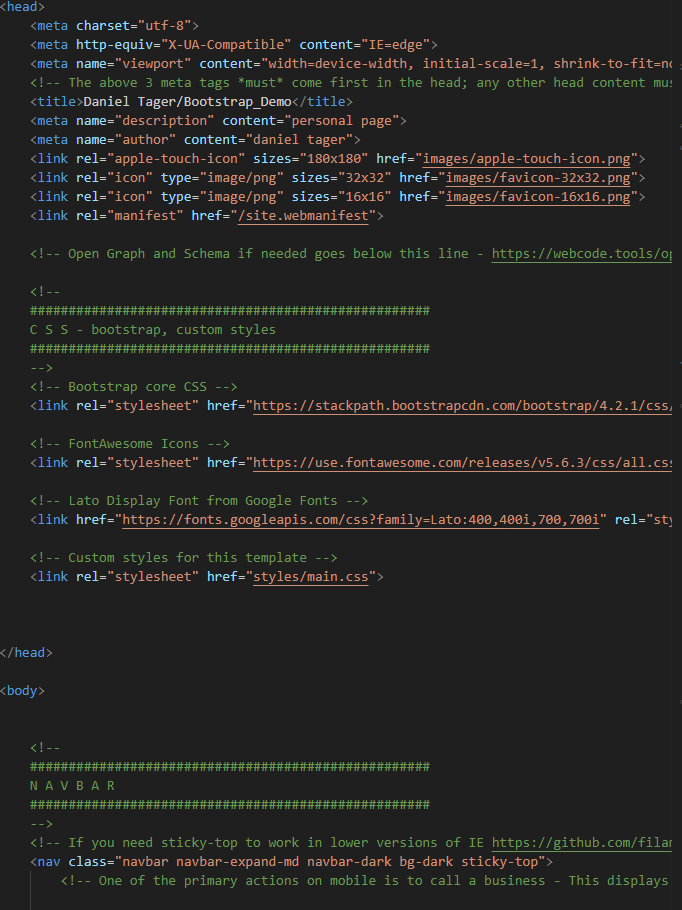
Task: Follow the github.com URL in sticky-top comment
Action: click(x=586, y=843)
